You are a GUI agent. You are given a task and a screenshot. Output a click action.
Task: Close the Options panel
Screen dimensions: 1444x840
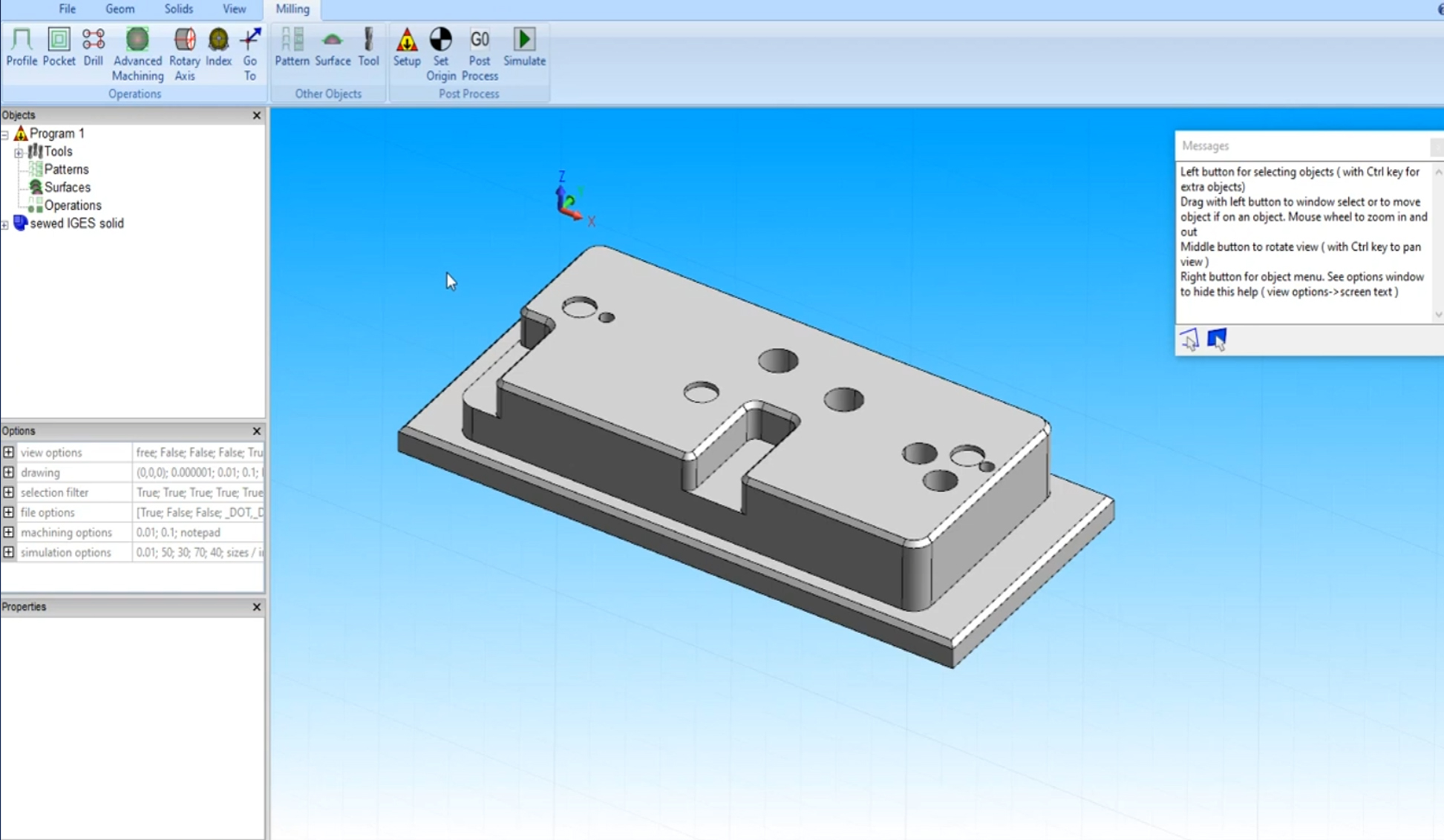pyautogui.click(x=257, y=431)
